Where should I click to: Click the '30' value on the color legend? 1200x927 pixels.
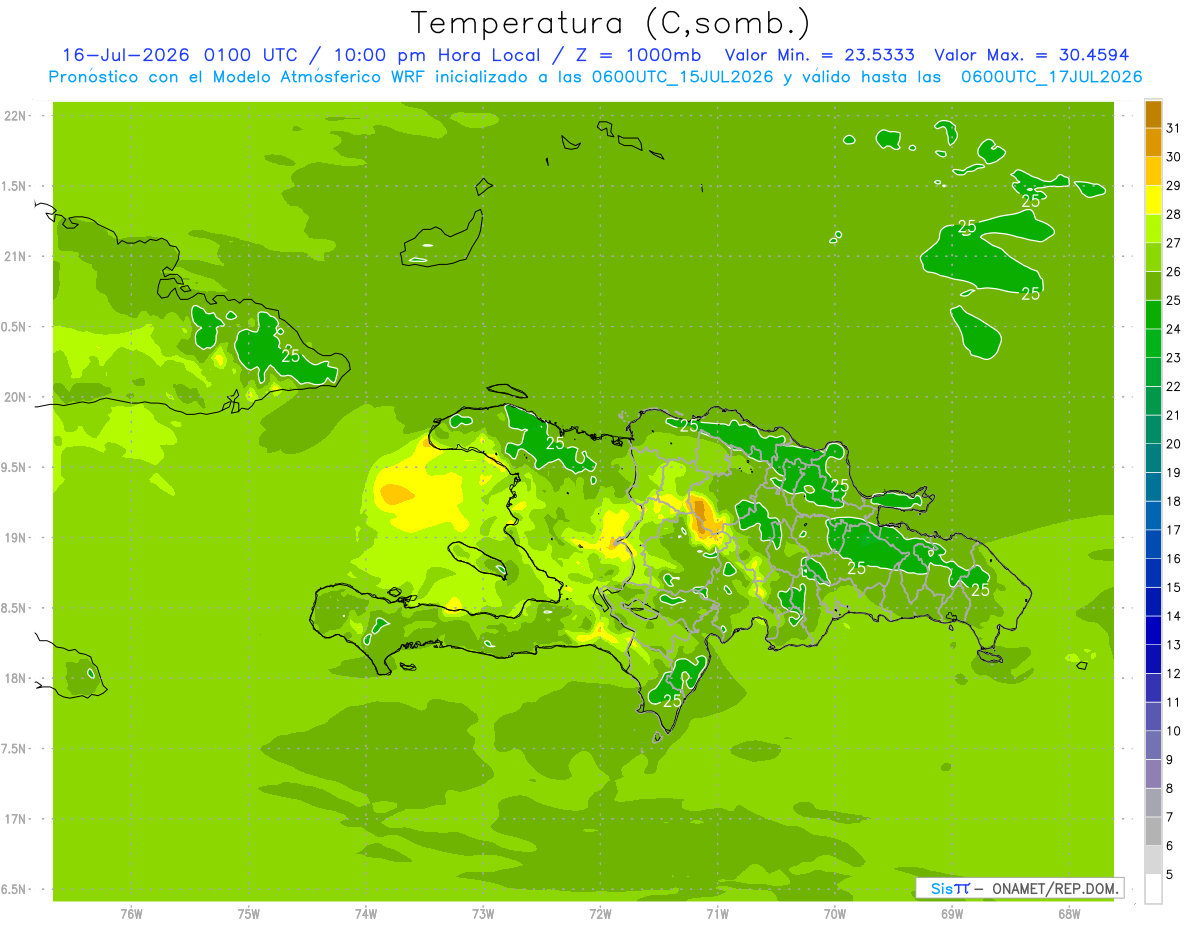(x=1174, y=157)
